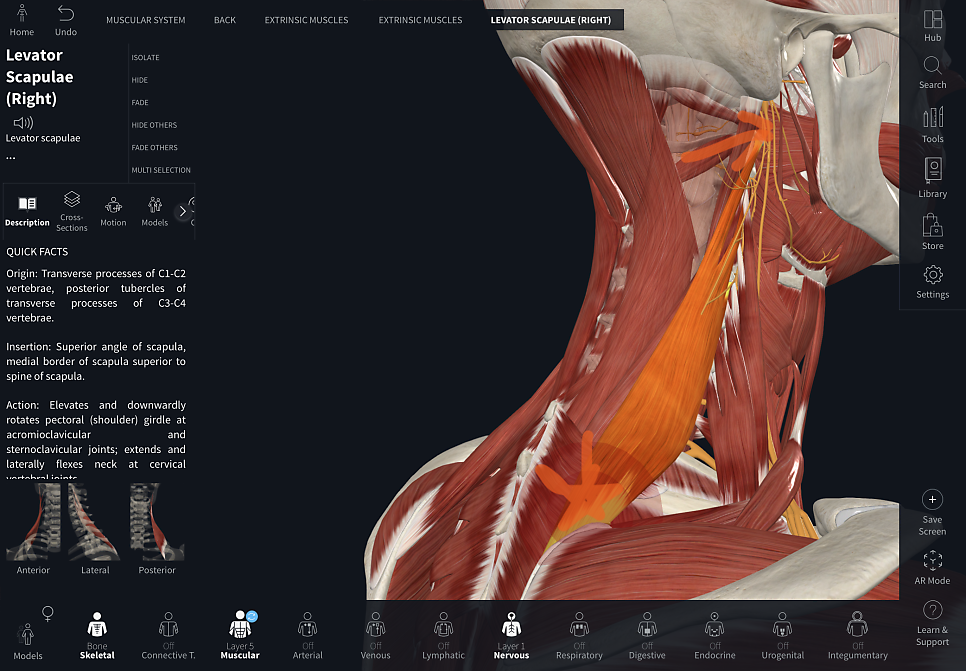Open the Models selector at bottom left
Screen dimensions: 966x671
pos(28,641)
